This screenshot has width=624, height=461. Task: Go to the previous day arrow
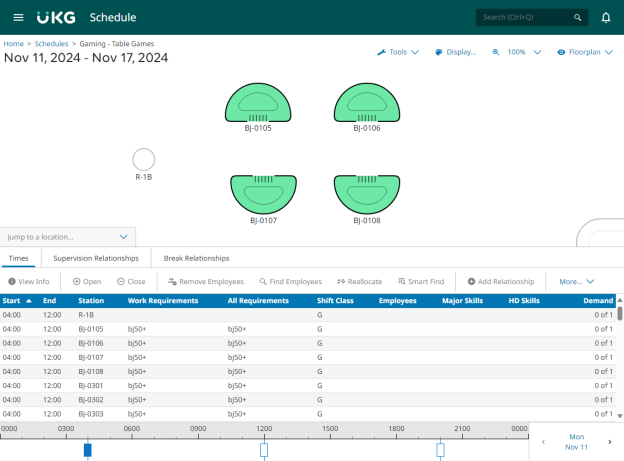[543, 442]
